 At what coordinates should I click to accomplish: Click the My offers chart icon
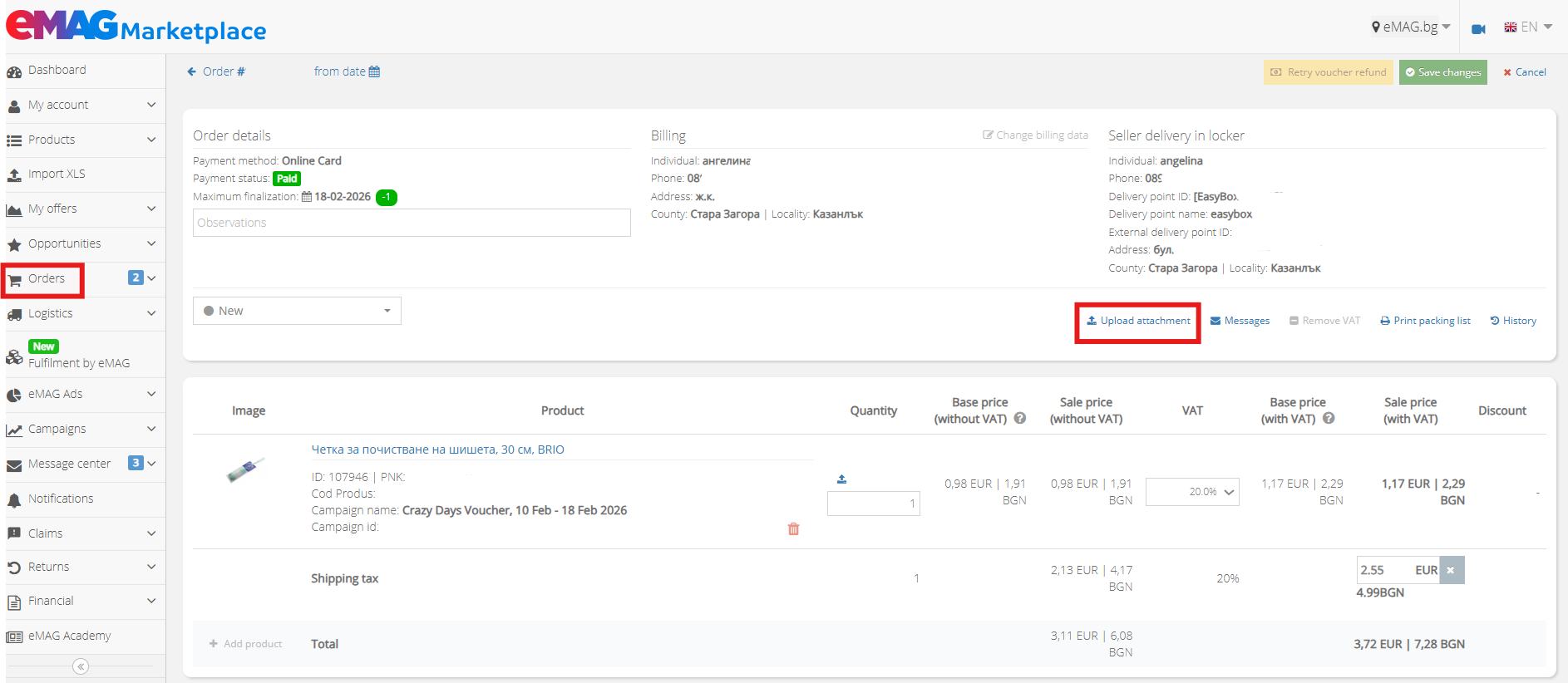(x=14, y=210)
